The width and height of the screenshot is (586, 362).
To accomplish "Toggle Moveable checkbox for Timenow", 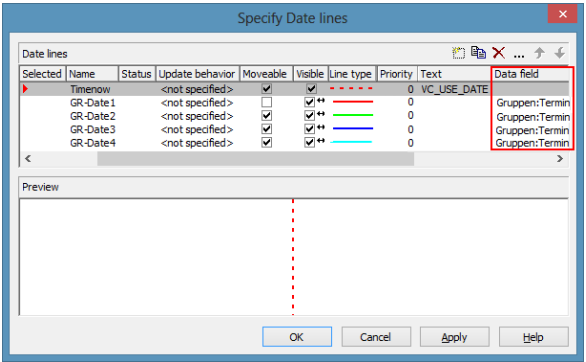I will [x=266, y=89].
